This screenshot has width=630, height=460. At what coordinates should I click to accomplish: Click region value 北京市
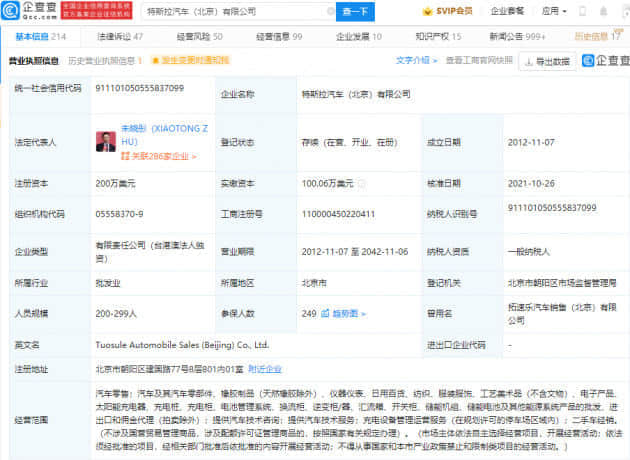314,283
